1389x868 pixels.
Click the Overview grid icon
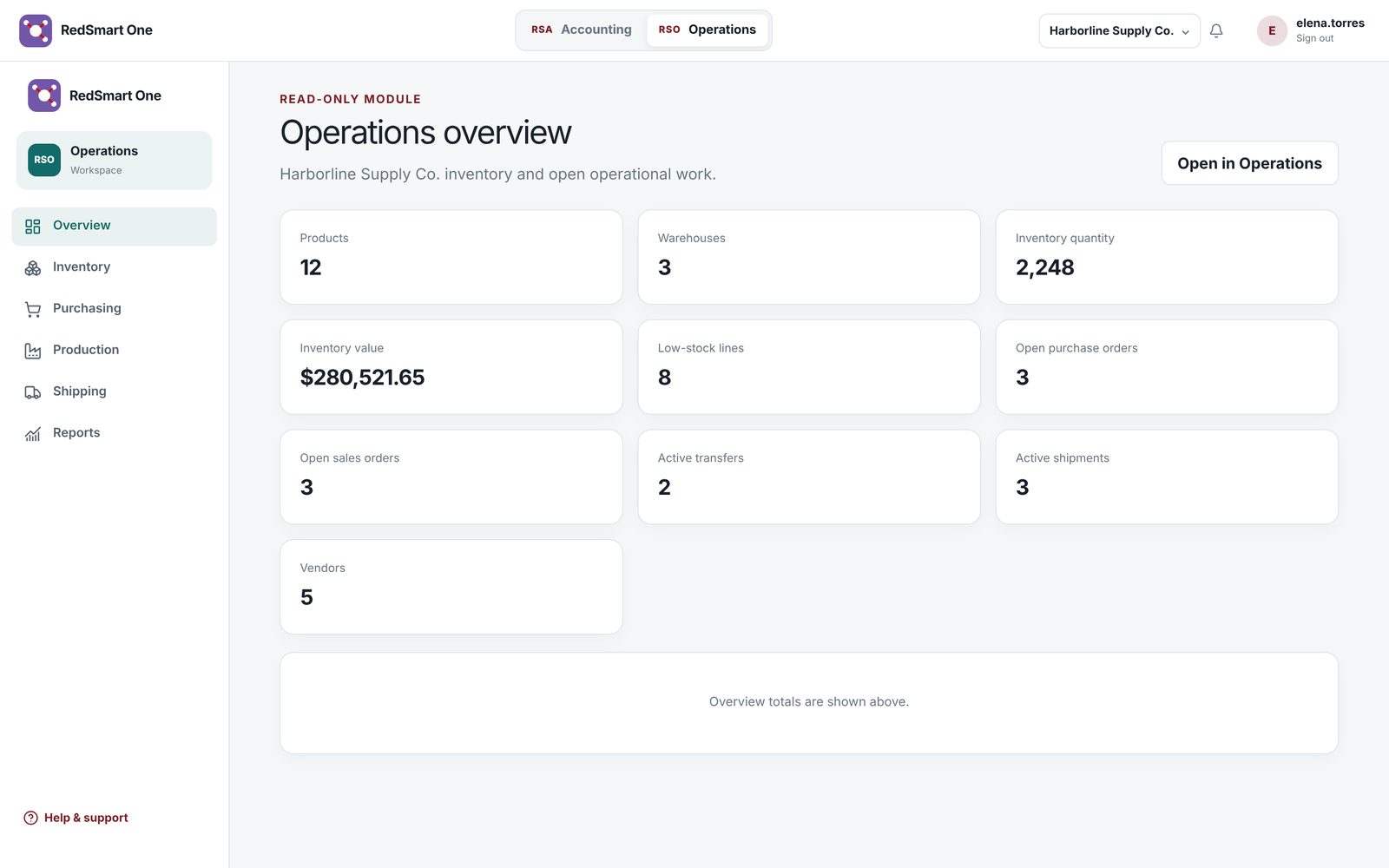[33, 226]
